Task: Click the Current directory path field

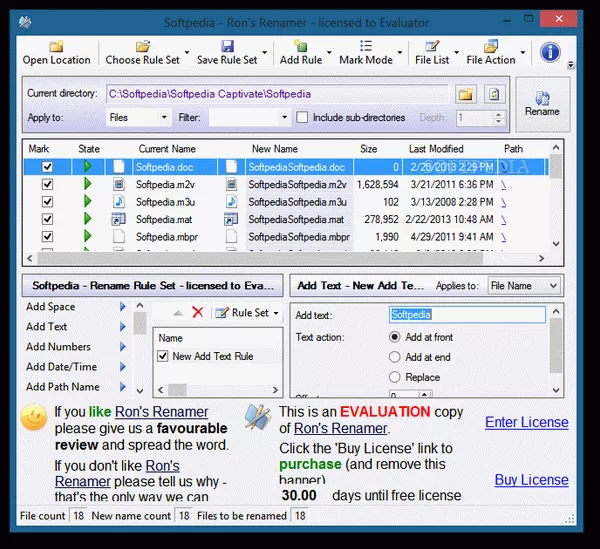Action: point(277,94)
